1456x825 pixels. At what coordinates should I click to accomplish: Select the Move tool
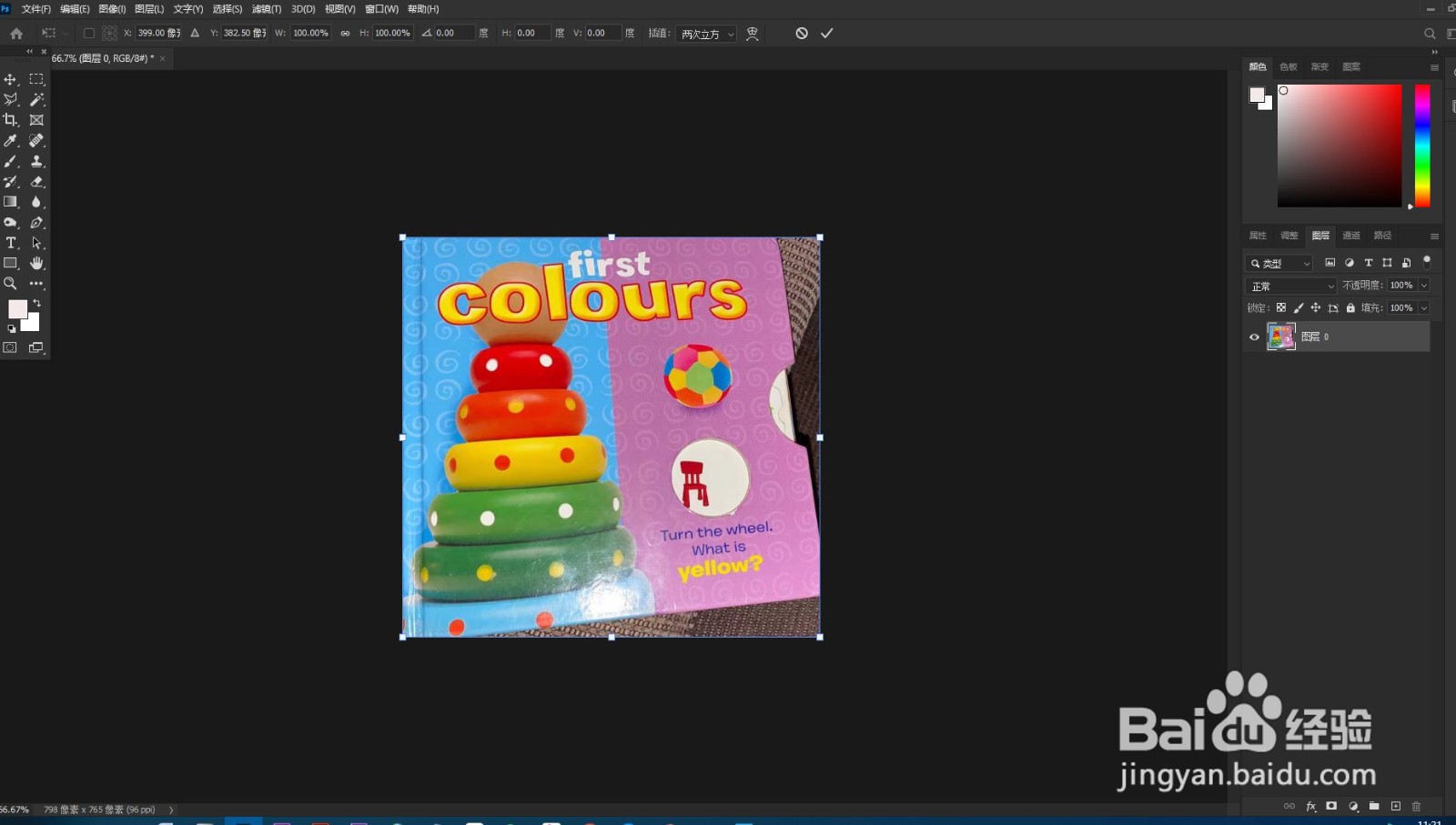click(x=11, y=79)
